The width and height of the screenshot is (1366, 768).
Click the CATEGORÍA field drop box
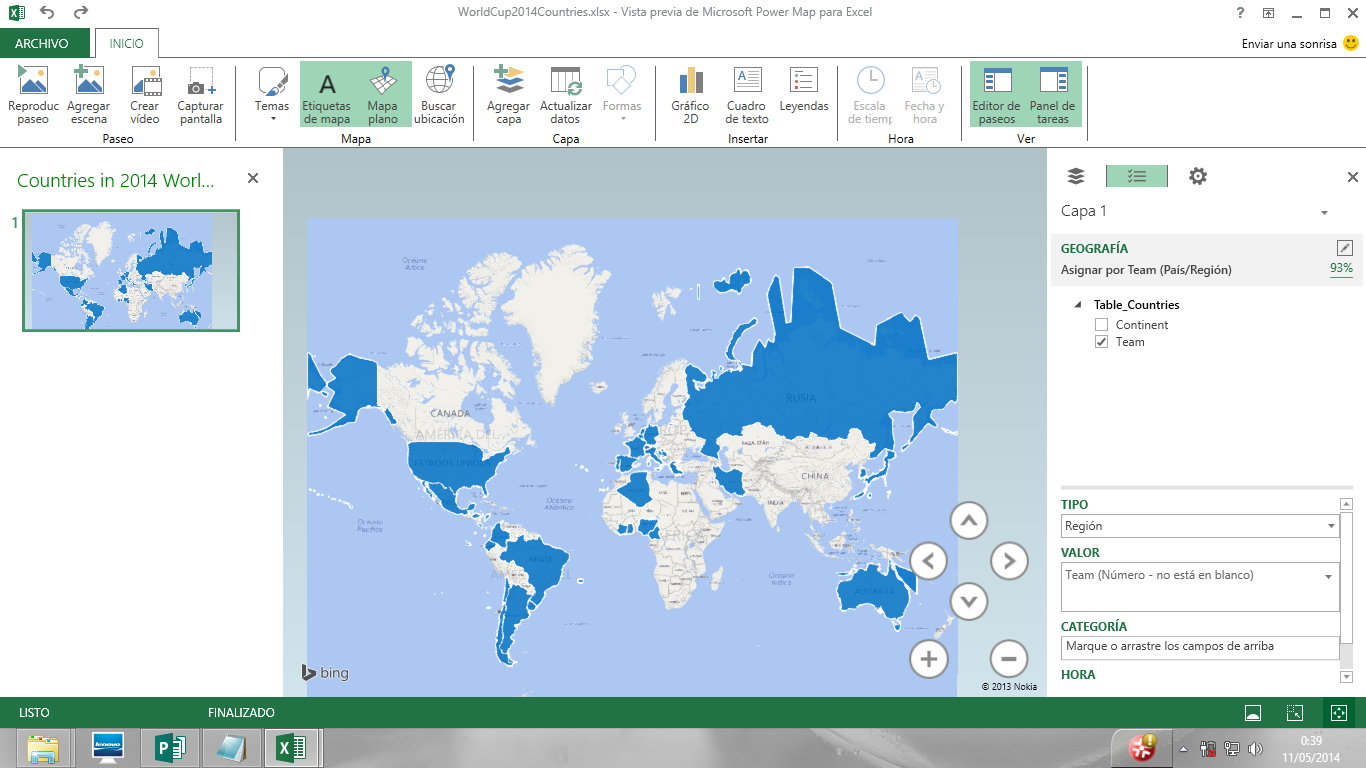pyautogui.click(x=1200, y=647)
